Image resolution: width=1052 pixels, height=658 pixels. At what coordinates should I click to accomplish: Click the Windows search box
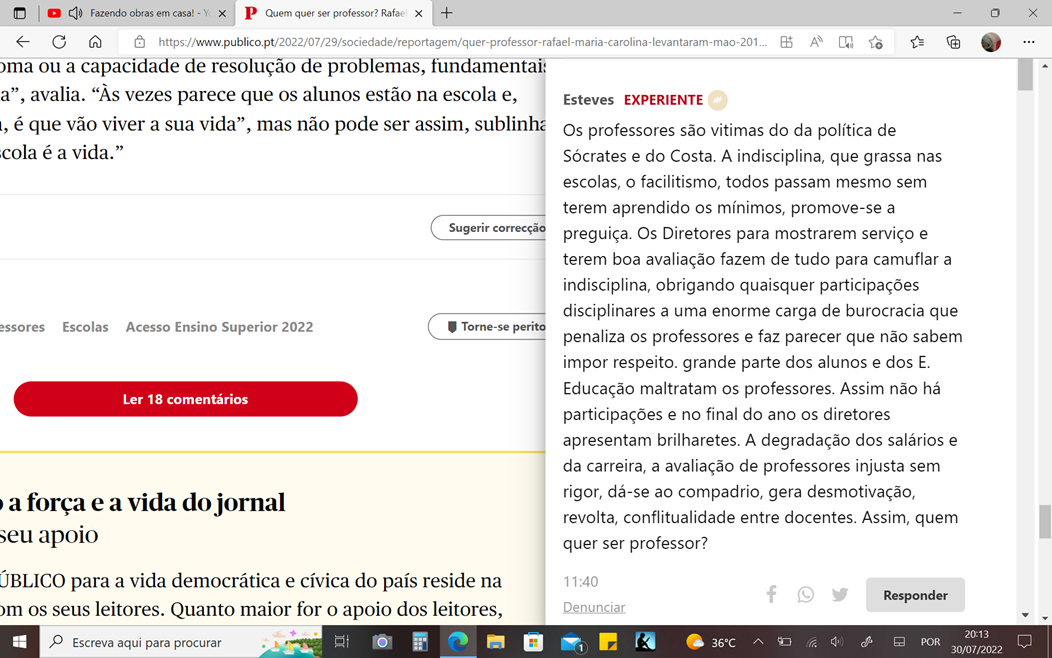(x=181, y=642)
